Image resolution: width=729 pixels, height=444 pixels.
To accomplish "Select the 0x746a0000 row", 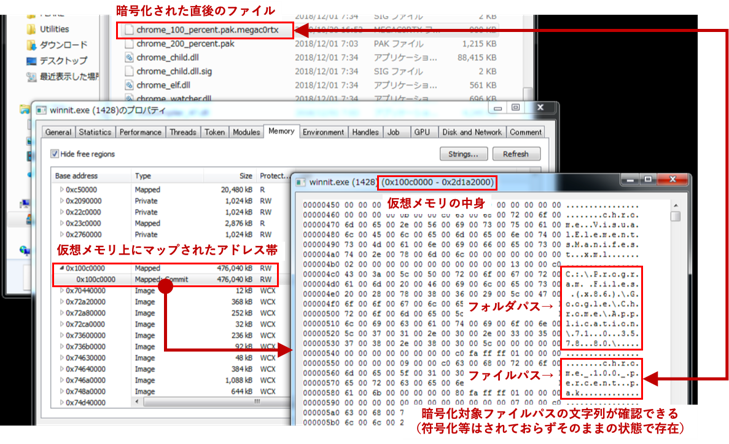I will point(171,380).
